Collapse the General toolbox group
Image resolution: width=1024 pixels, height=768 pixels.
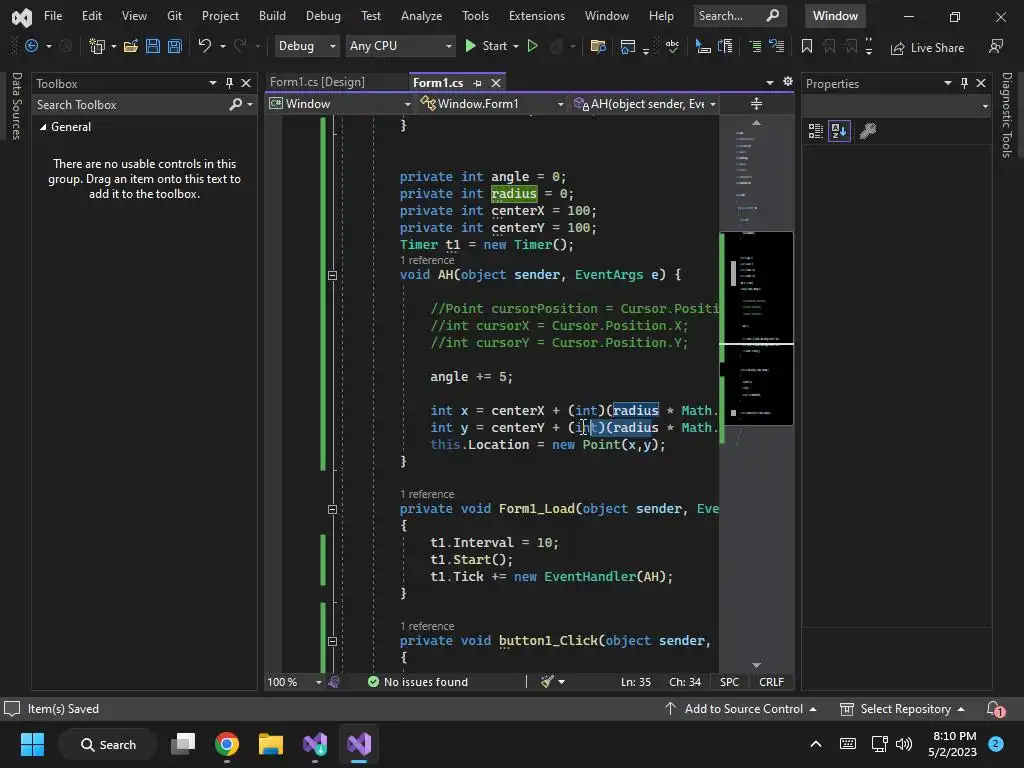point(43,127)
